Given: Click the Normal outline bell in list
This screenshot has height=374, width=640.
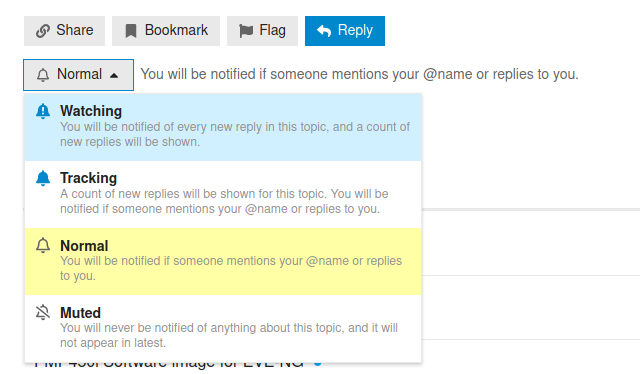Looking at the screenshot, I should click(x=43, y=245).
